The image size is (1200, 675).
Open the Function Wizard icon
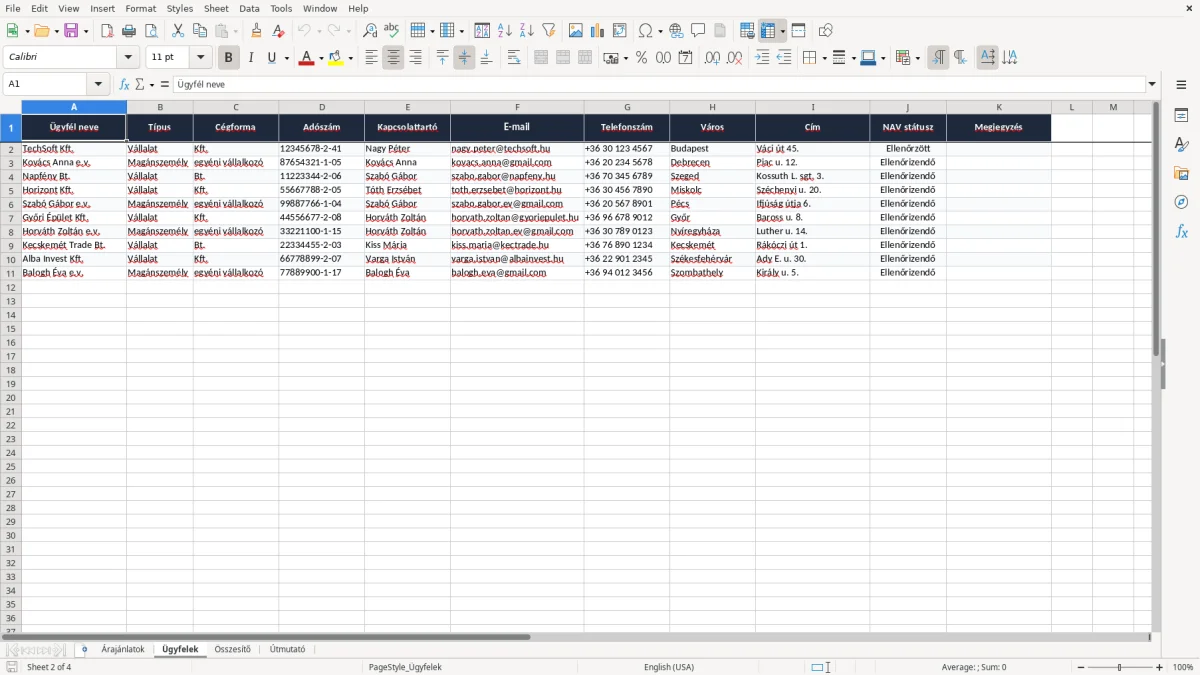click(x=124, y=85)
